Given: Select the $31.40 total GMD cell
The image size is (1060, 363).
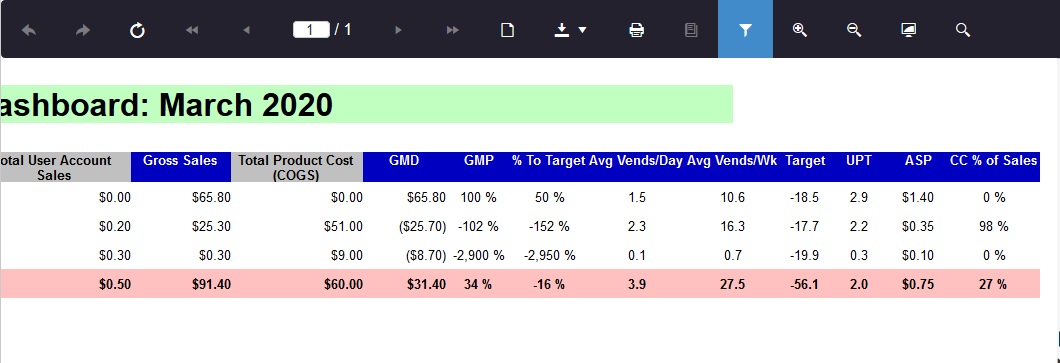Looking at the screenshot, I should 426,285.
